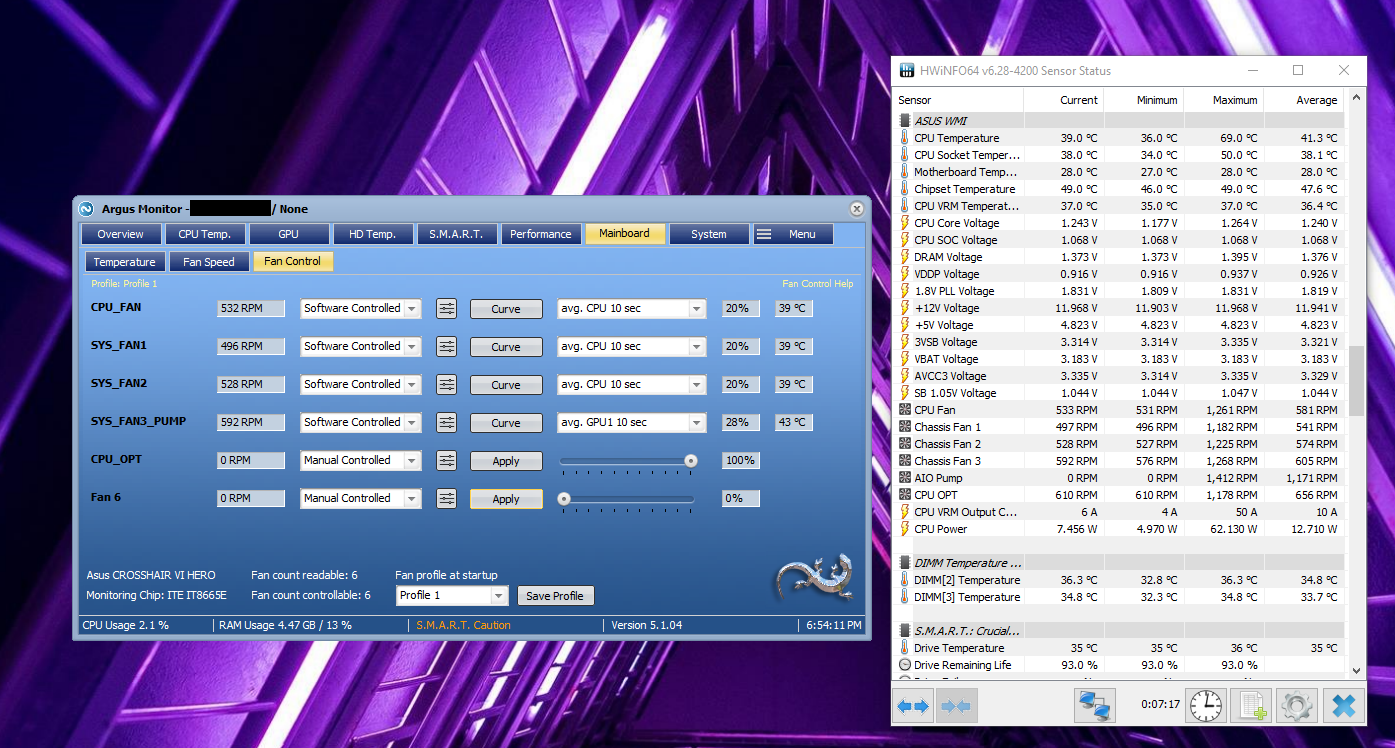Close sensors with the blue X icon
This screenshot has height=748, width=1395.
coord(1343,706)
